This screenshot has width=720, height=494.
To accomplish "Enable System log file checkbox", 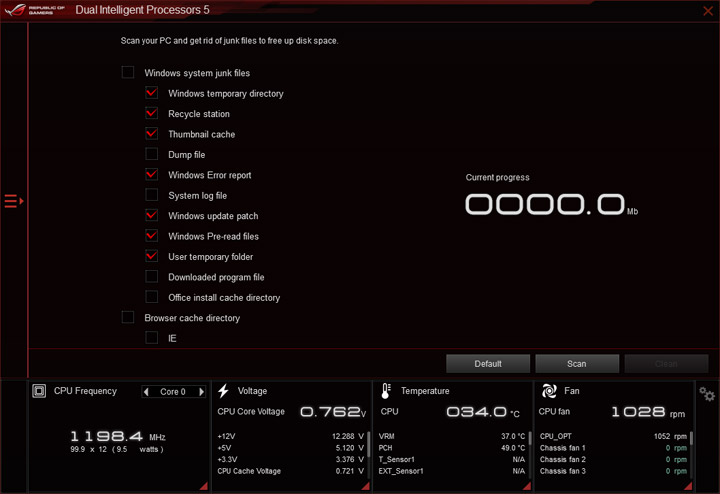I will (152, 195).
